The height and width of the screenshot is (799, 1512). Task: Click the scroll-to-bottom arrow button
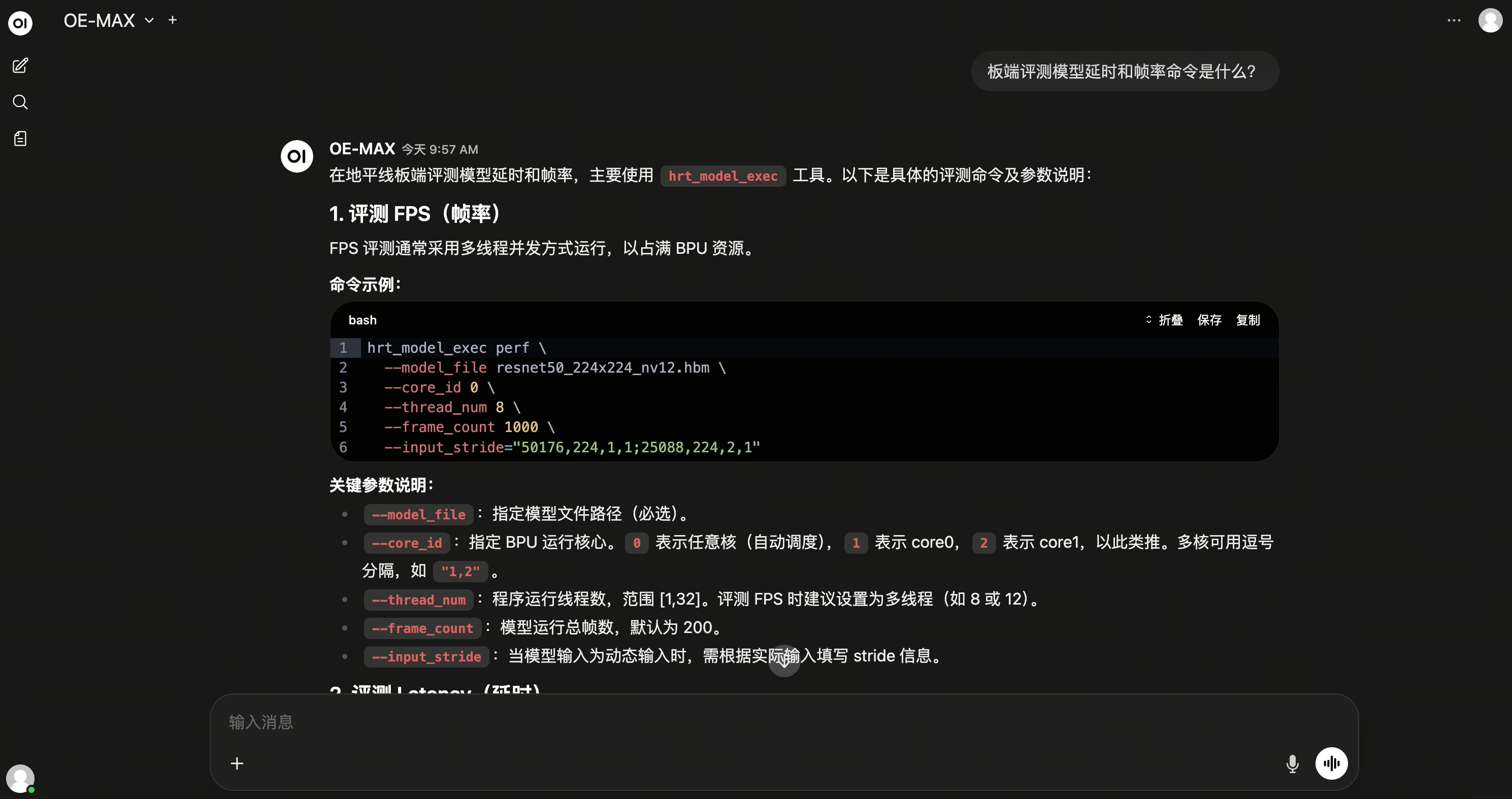tap(784, 661)
